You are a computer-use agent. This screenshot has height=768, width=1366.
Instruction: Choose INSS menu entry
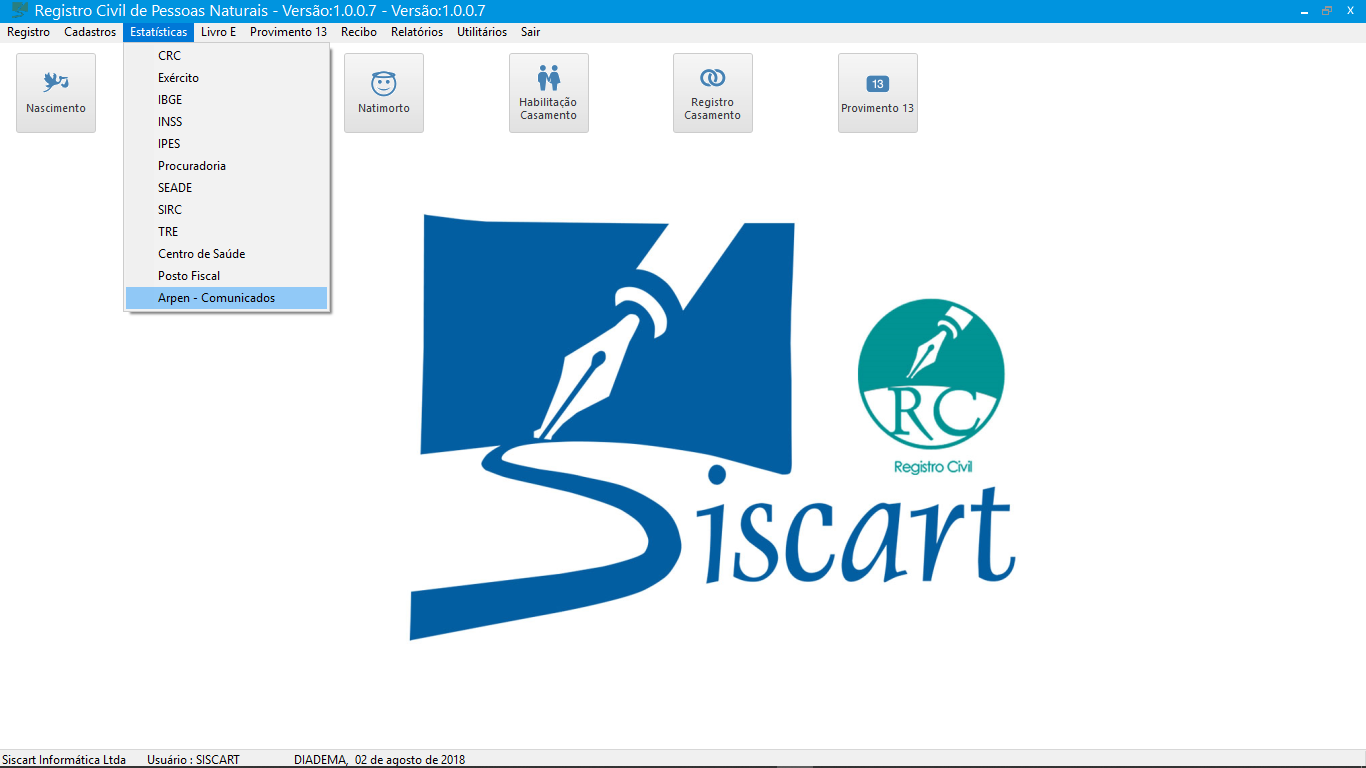click(x=226, y=122)
